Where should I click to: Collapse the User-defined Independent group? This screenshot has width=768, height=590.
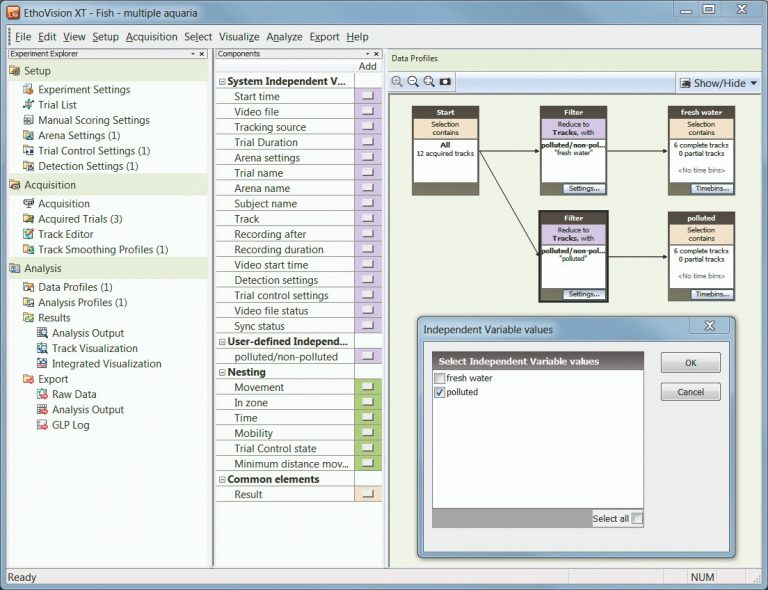(222, 342)
